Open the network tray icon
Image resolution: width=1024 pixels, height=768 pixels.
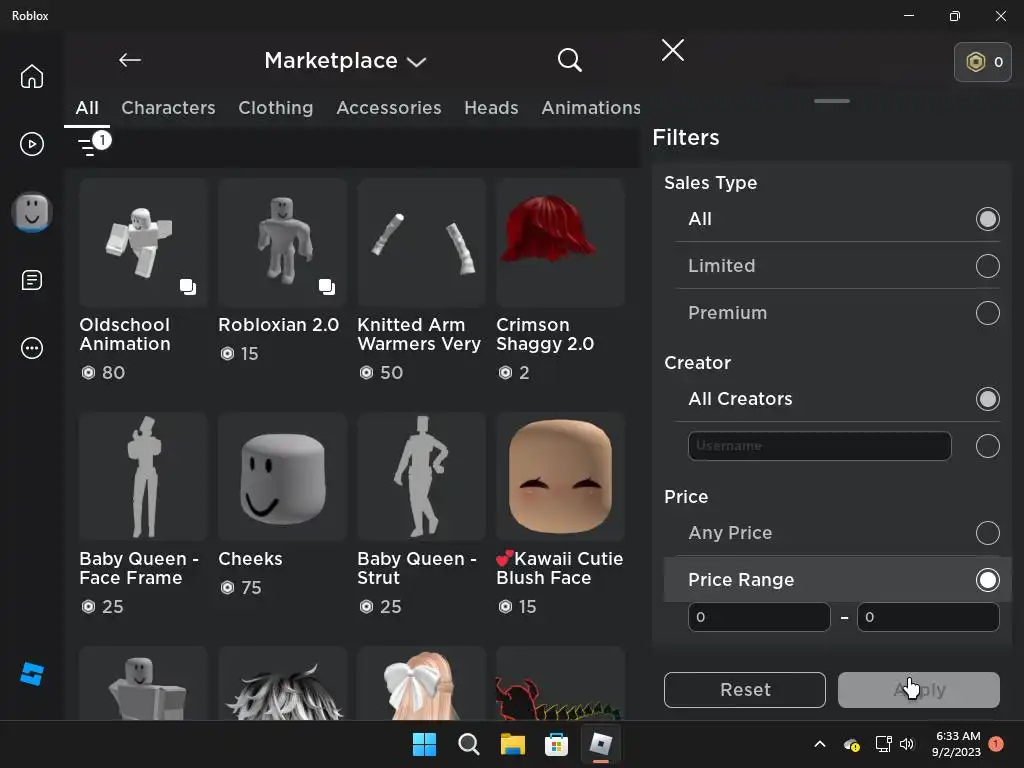(884, 744)
